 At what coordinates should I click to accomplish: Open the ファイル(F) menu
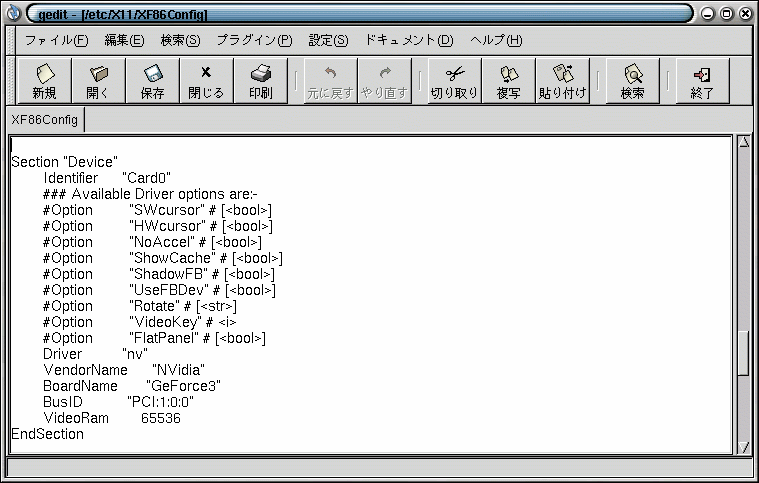[x=56, y=40]
